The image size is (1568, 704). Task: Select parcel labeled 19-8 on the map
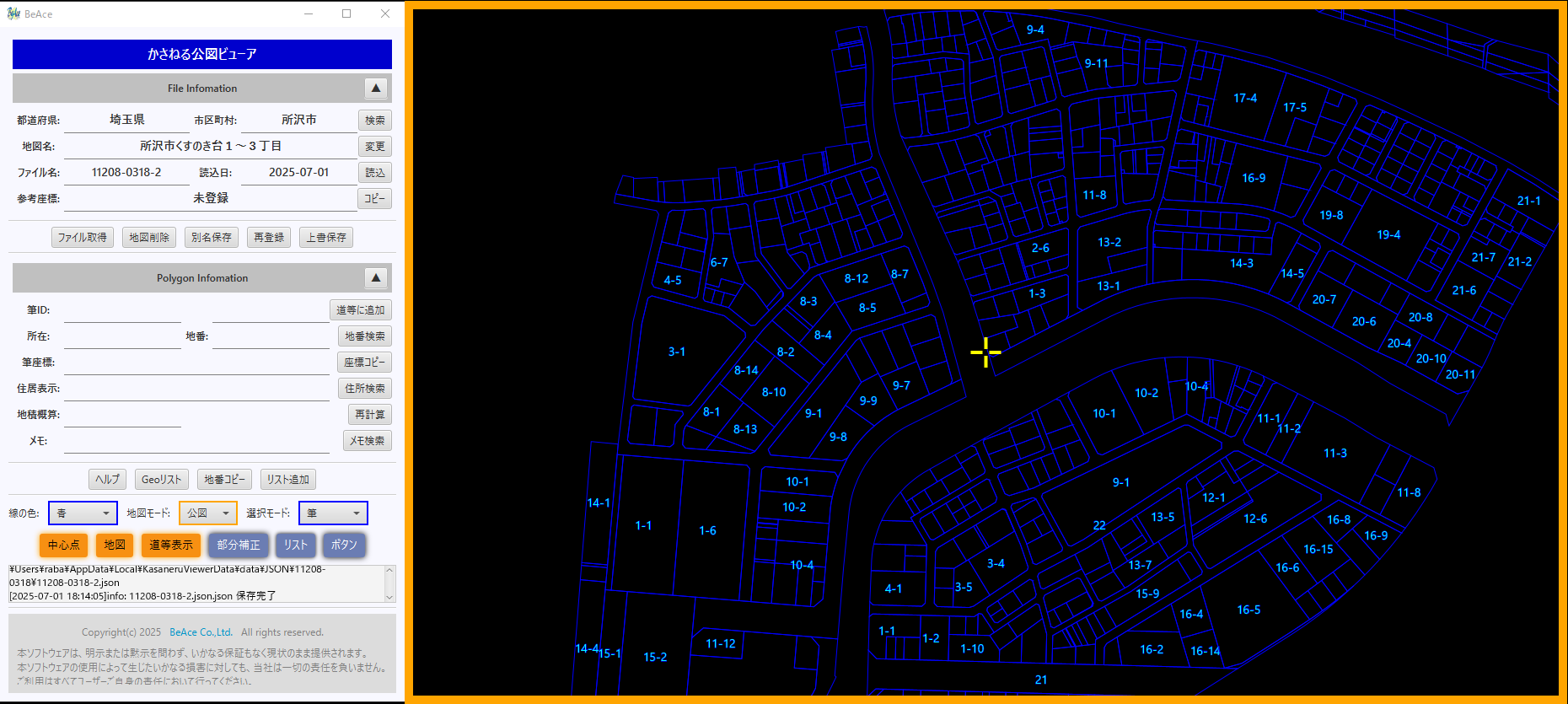(x=1331, y=216)
